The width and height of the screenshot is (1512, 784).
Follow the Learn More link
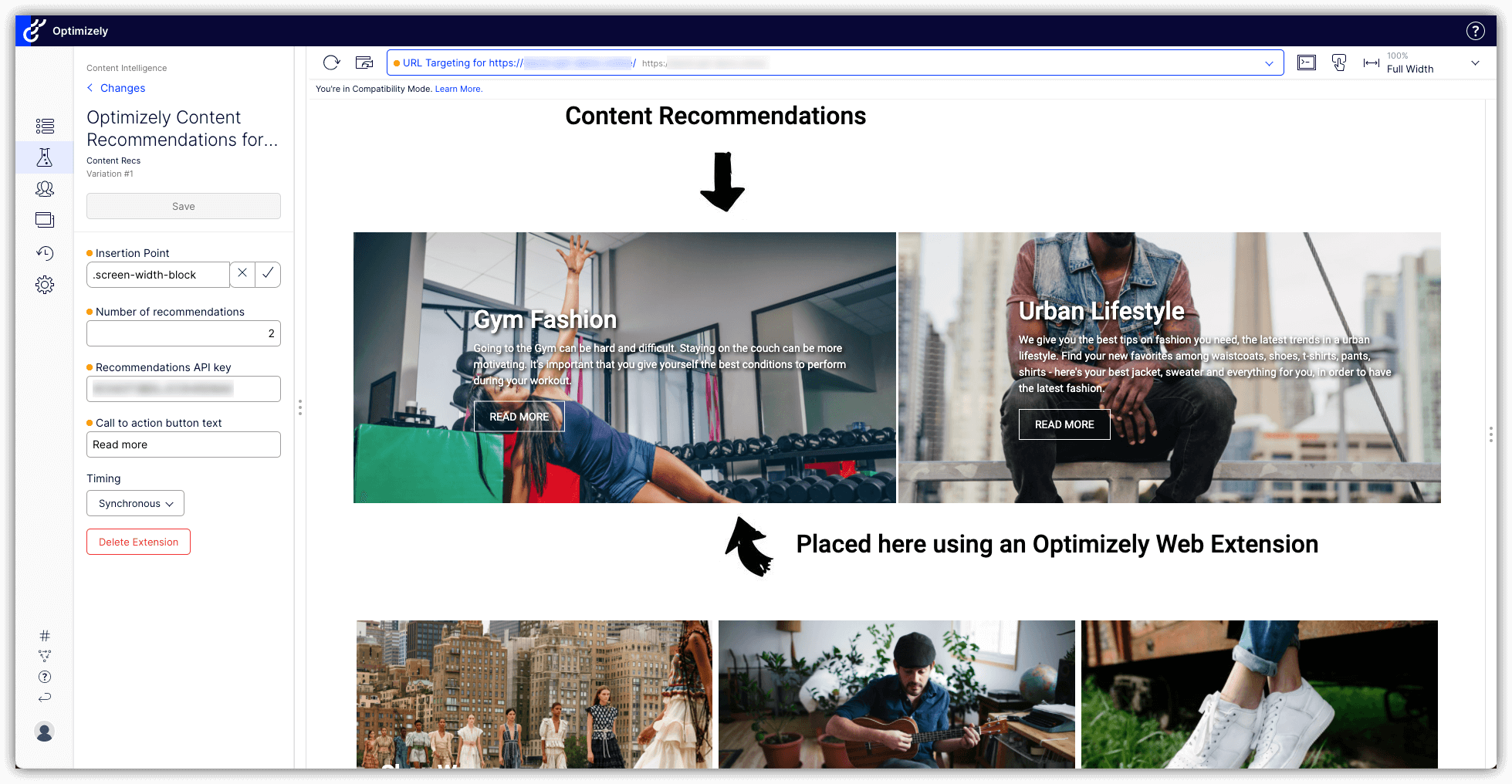(458, 90)
